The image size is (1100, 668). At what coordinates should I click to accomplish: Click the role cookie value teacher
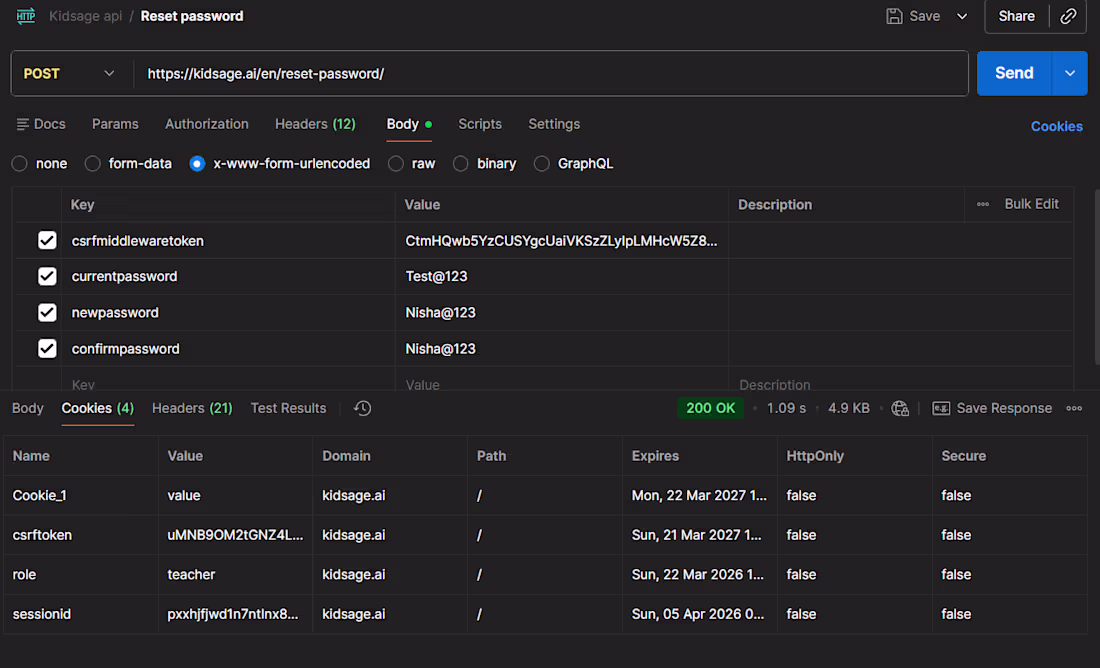191,575
